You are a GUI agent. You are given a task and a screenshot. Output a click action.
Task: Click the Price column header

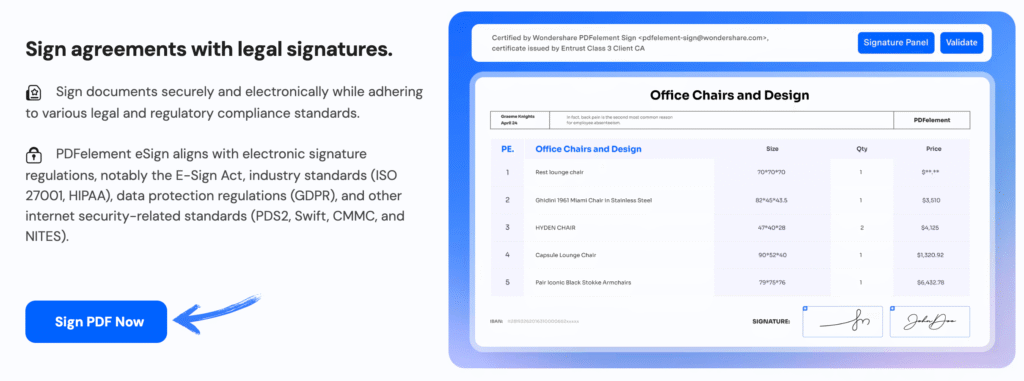pyautogui.click(x=933, y=149)
